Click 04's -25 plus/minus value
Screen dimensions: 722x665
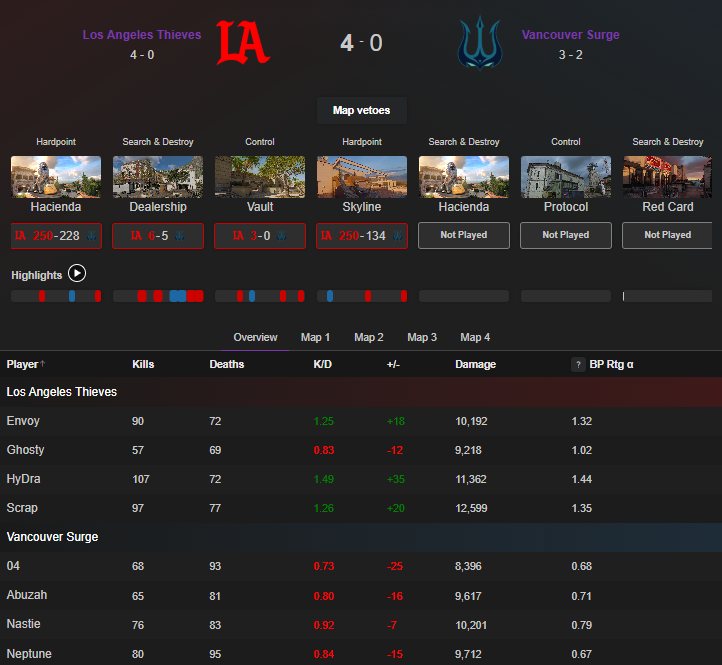[x=395, y=566]
